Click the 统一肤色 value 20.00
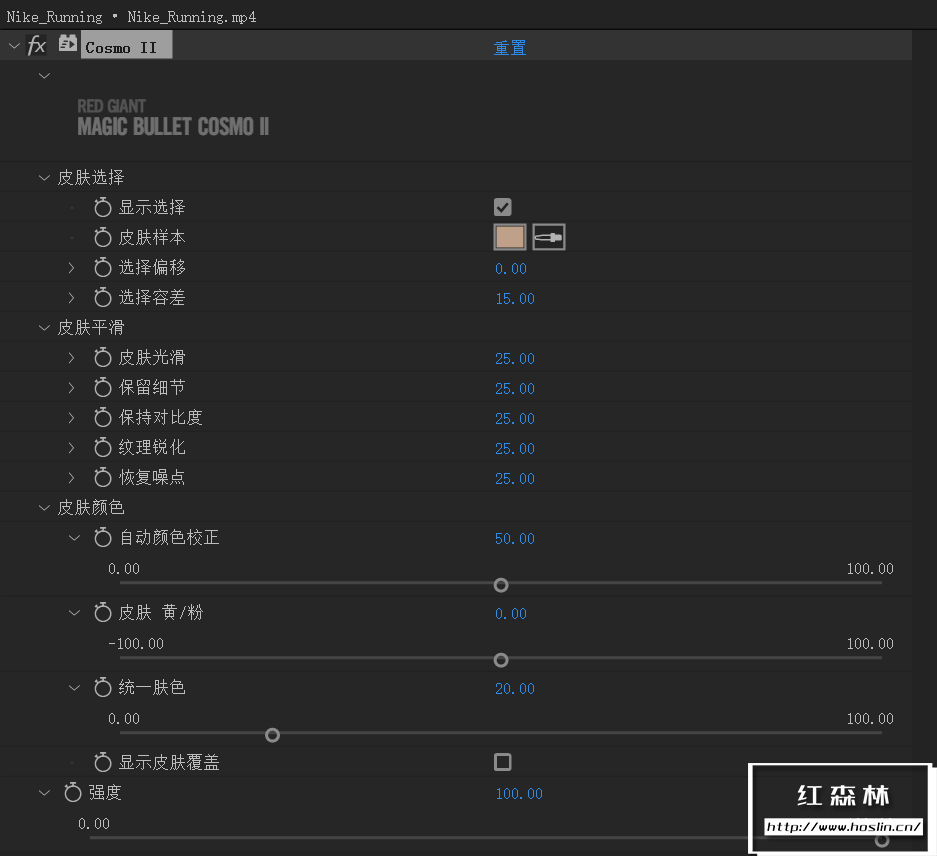The width and height of the screenshot is (937, 856). click(515, 689)
